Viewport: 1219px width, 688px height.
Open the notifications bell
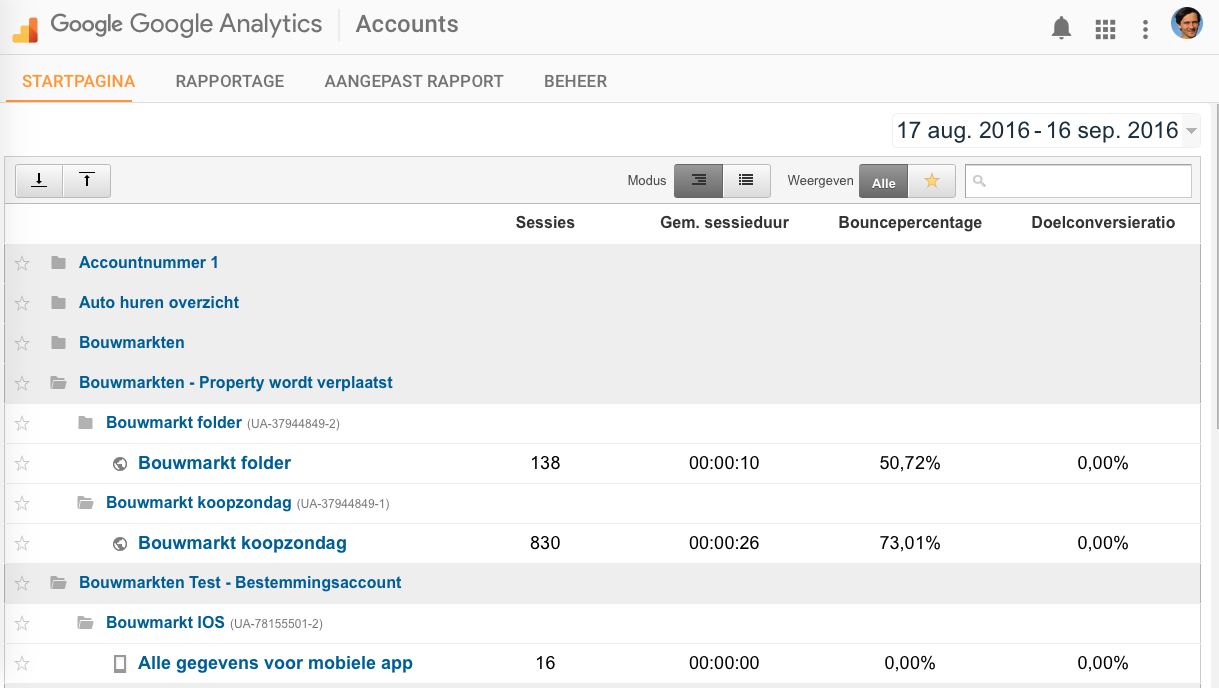pos(1061,29)
